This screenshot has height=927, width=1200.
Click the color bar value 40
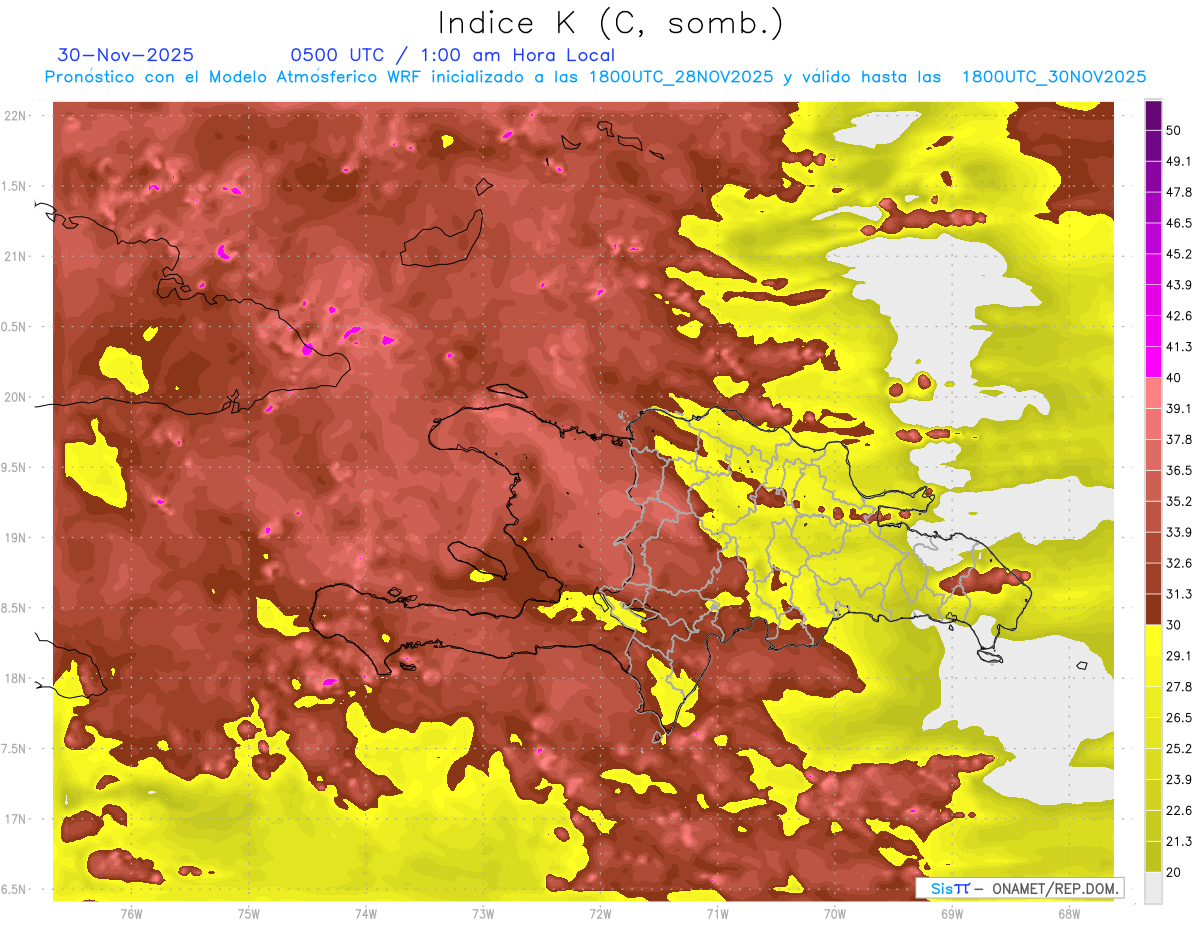(1174, 378)
